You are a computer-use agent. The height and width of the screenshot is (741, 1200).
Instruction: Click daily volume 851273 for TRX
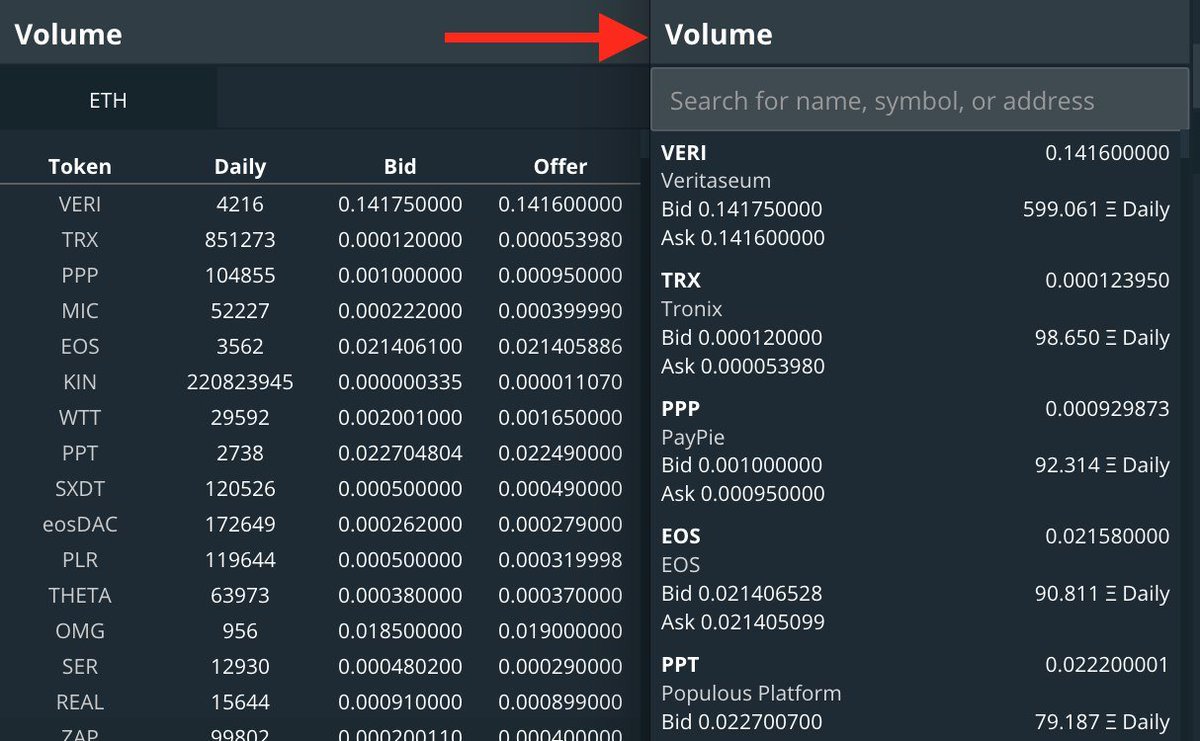pos(240,240)
